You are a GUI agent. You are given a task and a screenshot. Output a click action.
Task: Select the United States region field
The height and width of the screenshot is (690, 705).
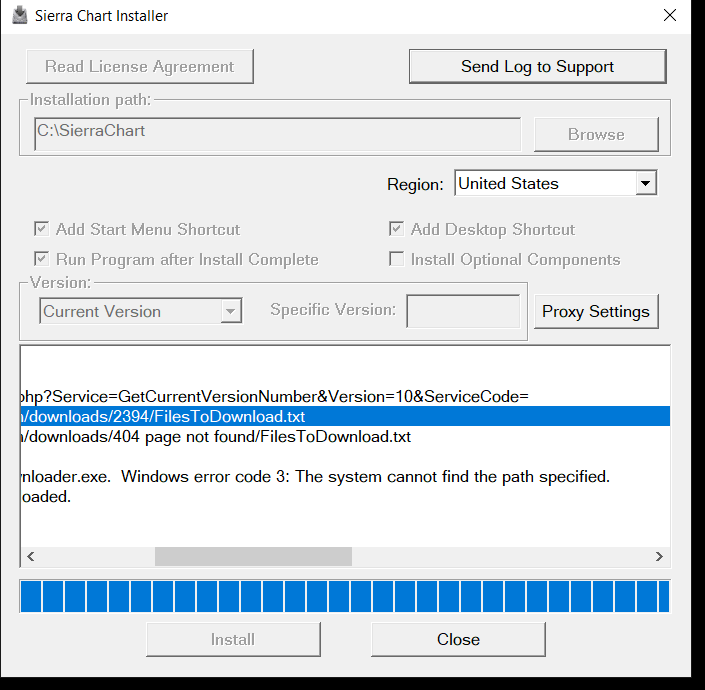tap(555, 183)
